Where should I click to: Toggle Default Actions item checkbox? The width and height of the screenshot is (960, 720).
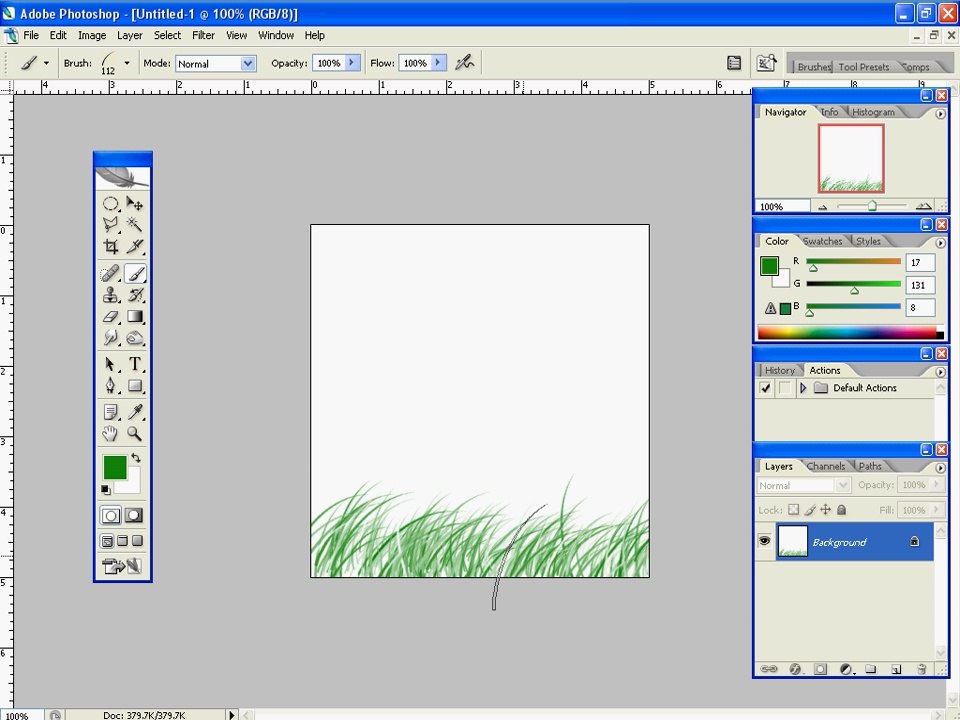[x=765, y=388]
